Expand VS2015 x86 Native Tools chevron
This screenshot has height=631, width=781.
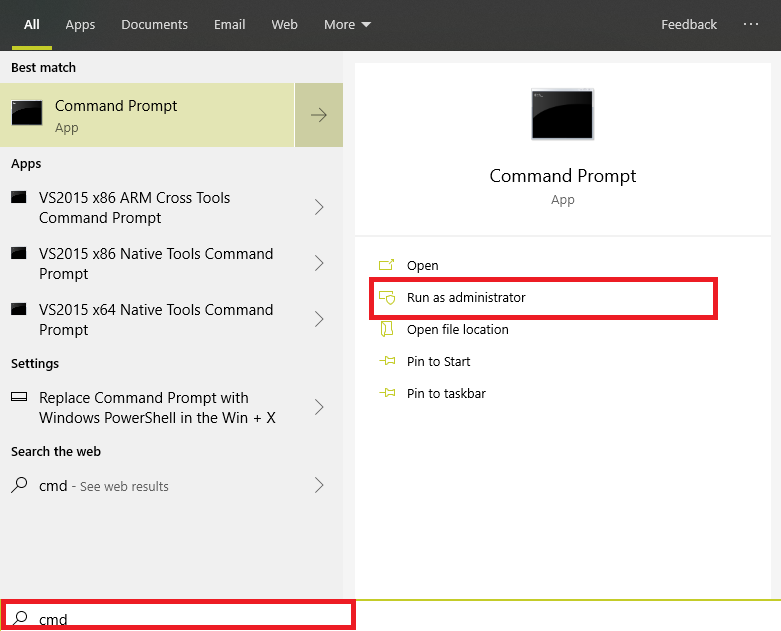pyautogui.click(x=319, y=263)
